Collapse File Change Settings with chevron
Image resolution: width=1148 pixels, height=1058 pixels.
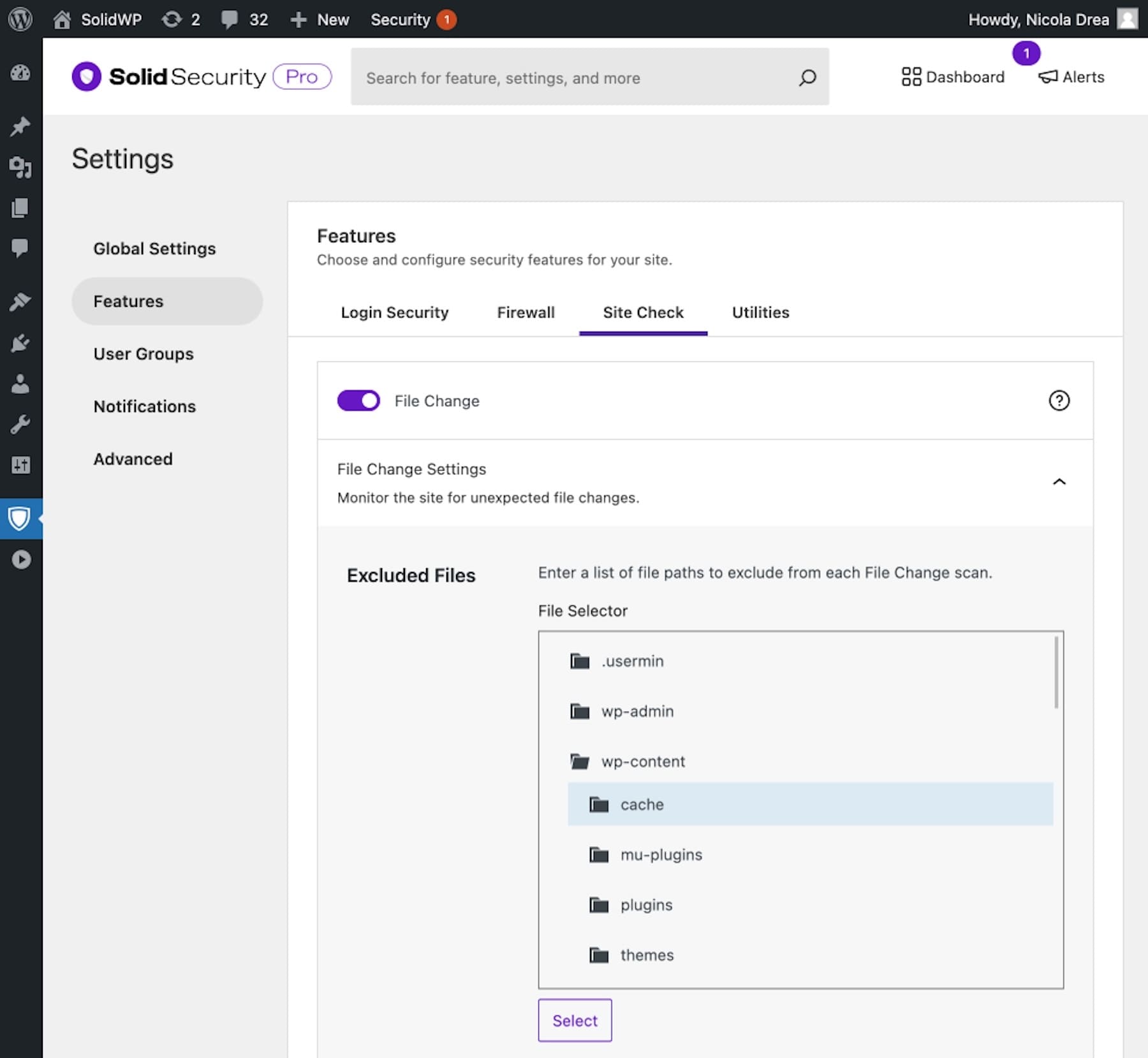pos(1059,481)
